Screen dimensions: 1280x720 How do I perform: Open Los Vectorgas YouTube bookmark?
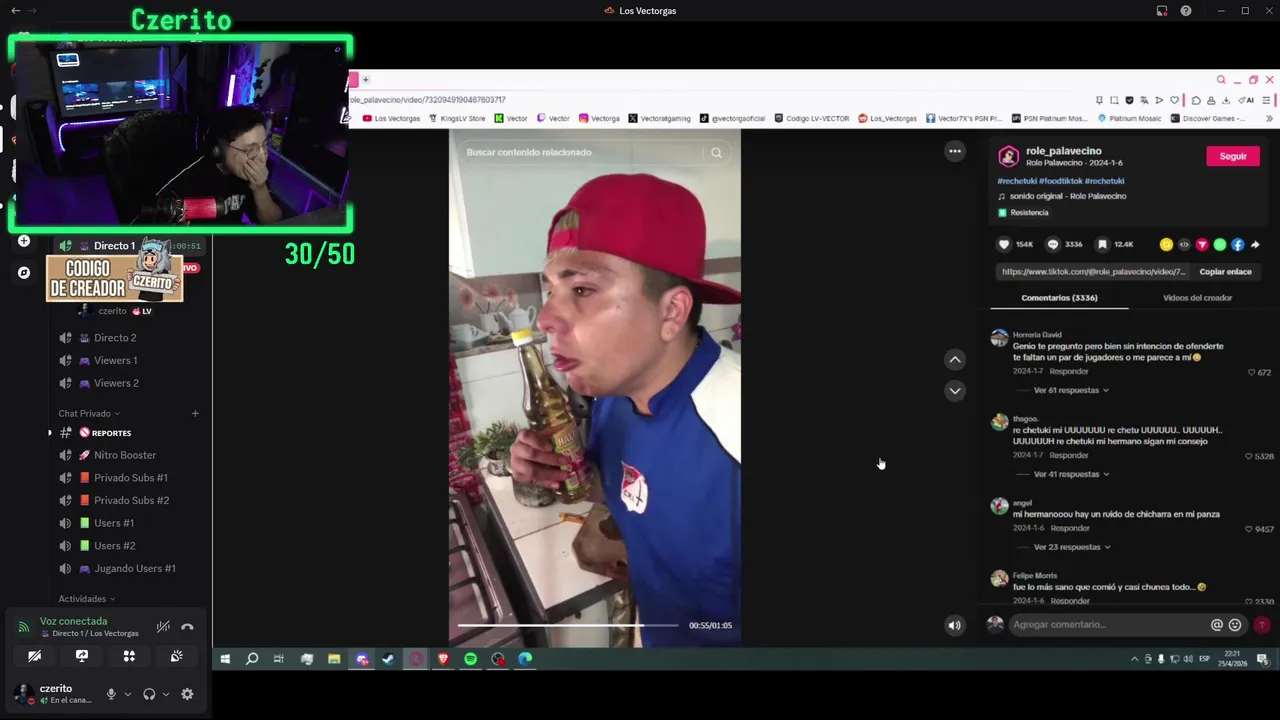tap(391, 118)
